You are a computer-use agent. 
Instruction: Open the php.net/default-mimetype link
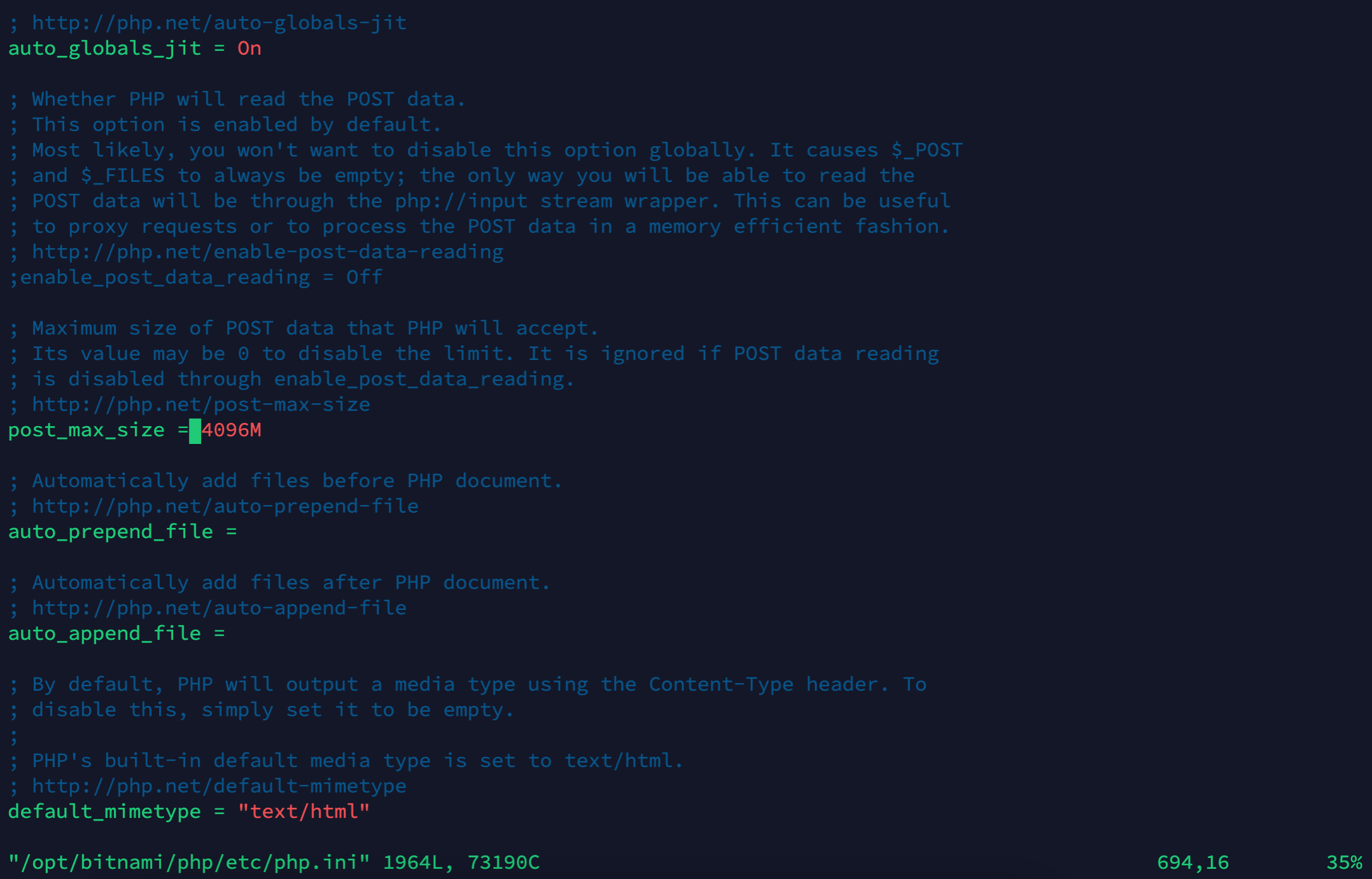tap(220, 786)
